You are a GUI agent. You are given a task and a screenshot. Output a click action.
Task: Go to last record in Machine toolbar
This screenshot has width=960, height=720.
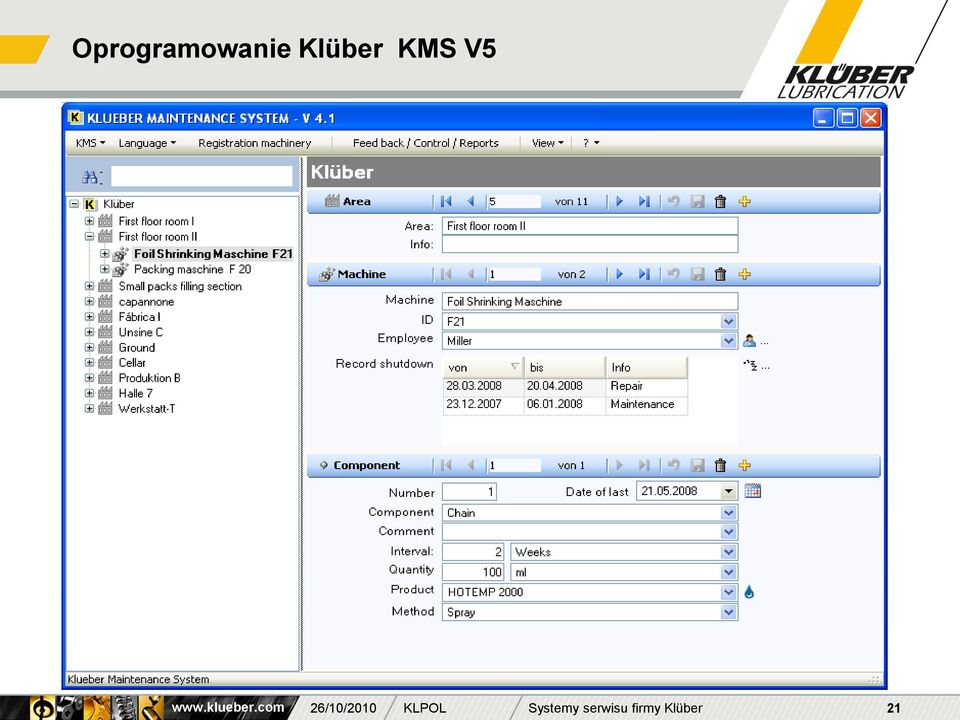click(x=643, y=274)
